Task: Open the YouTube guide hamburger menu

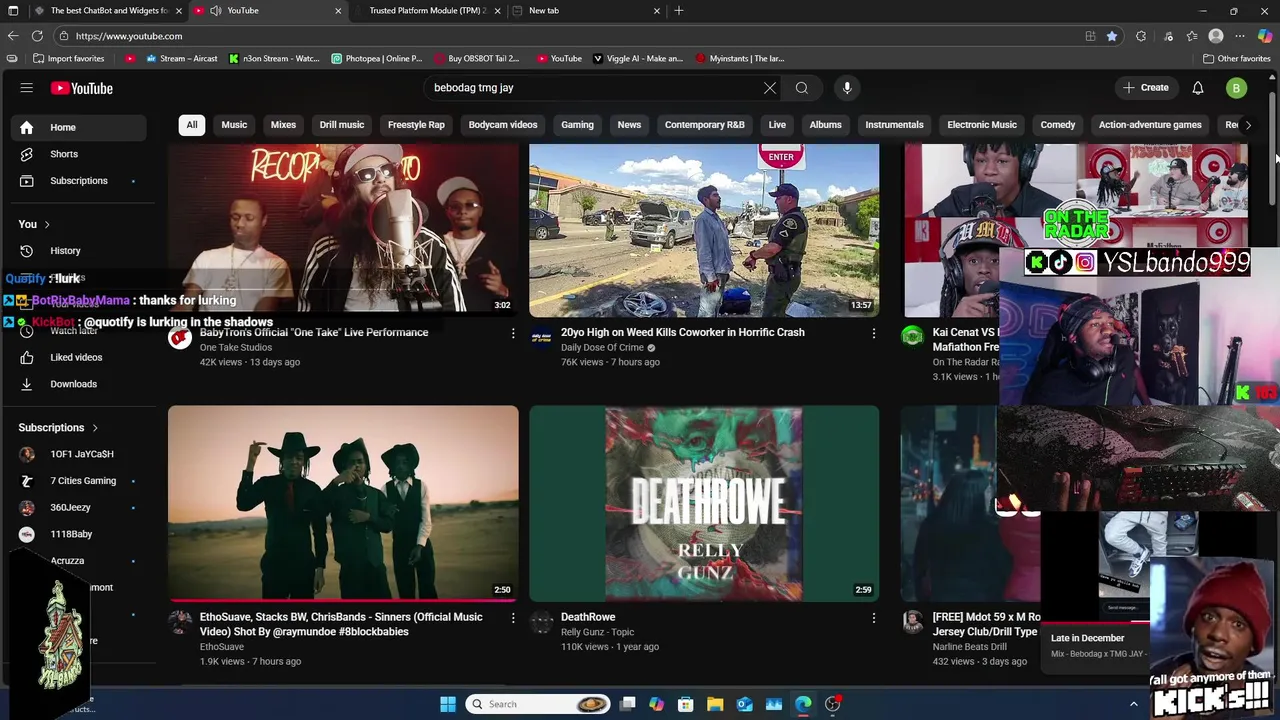Action: coord(27,88)
